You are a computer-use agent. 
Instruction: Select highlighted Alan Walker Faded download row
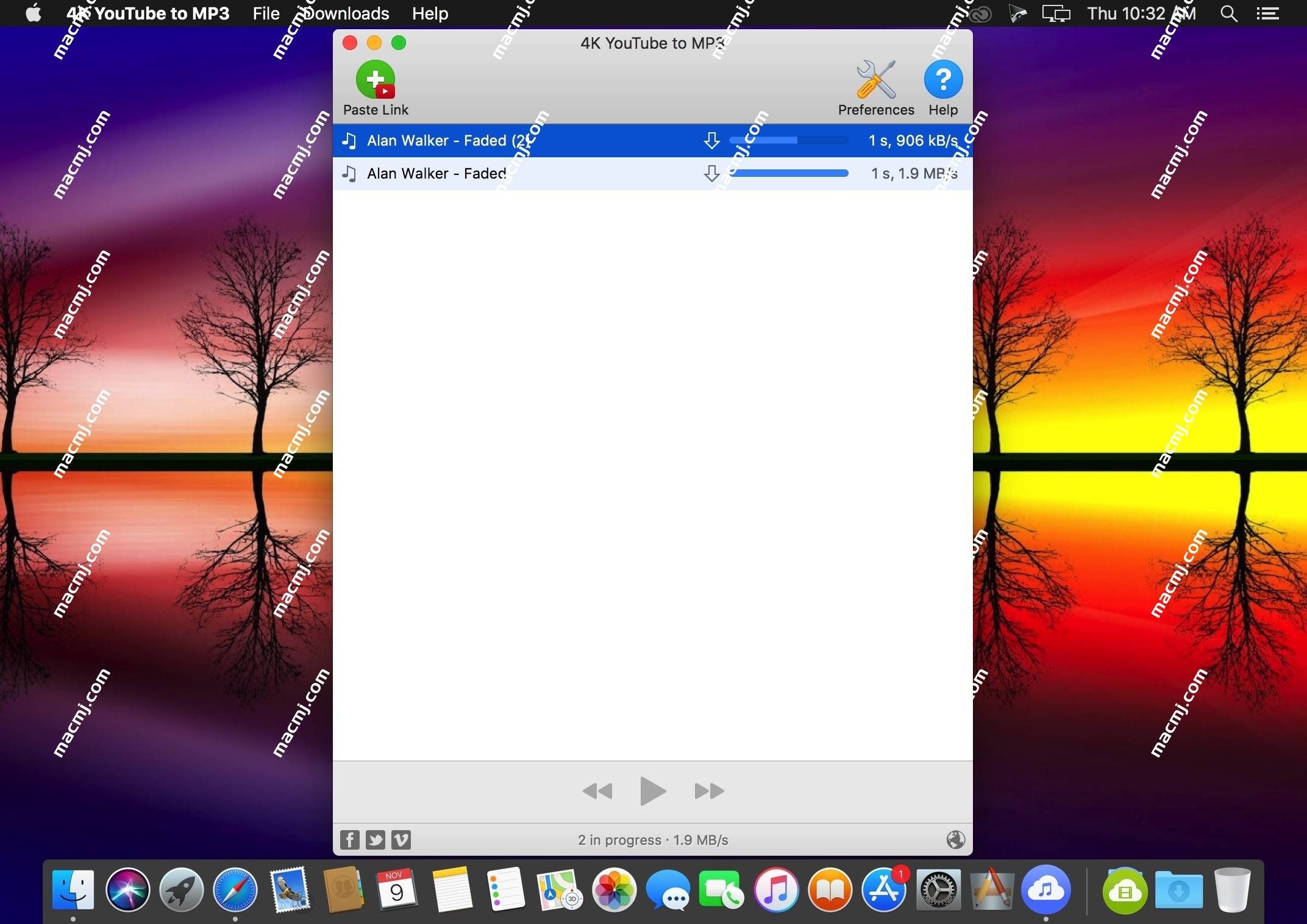pyautogui.click(x=651, y=140)
